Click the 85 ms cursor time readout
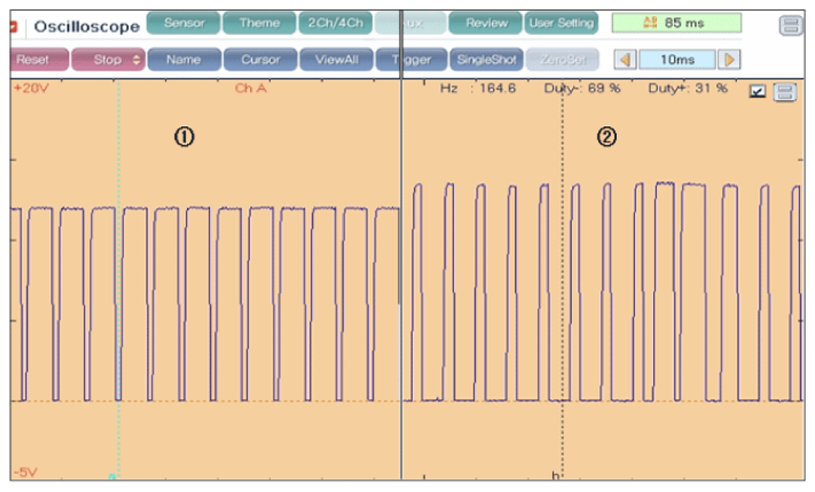The image size is (815, 492). (x=677, y=23)
